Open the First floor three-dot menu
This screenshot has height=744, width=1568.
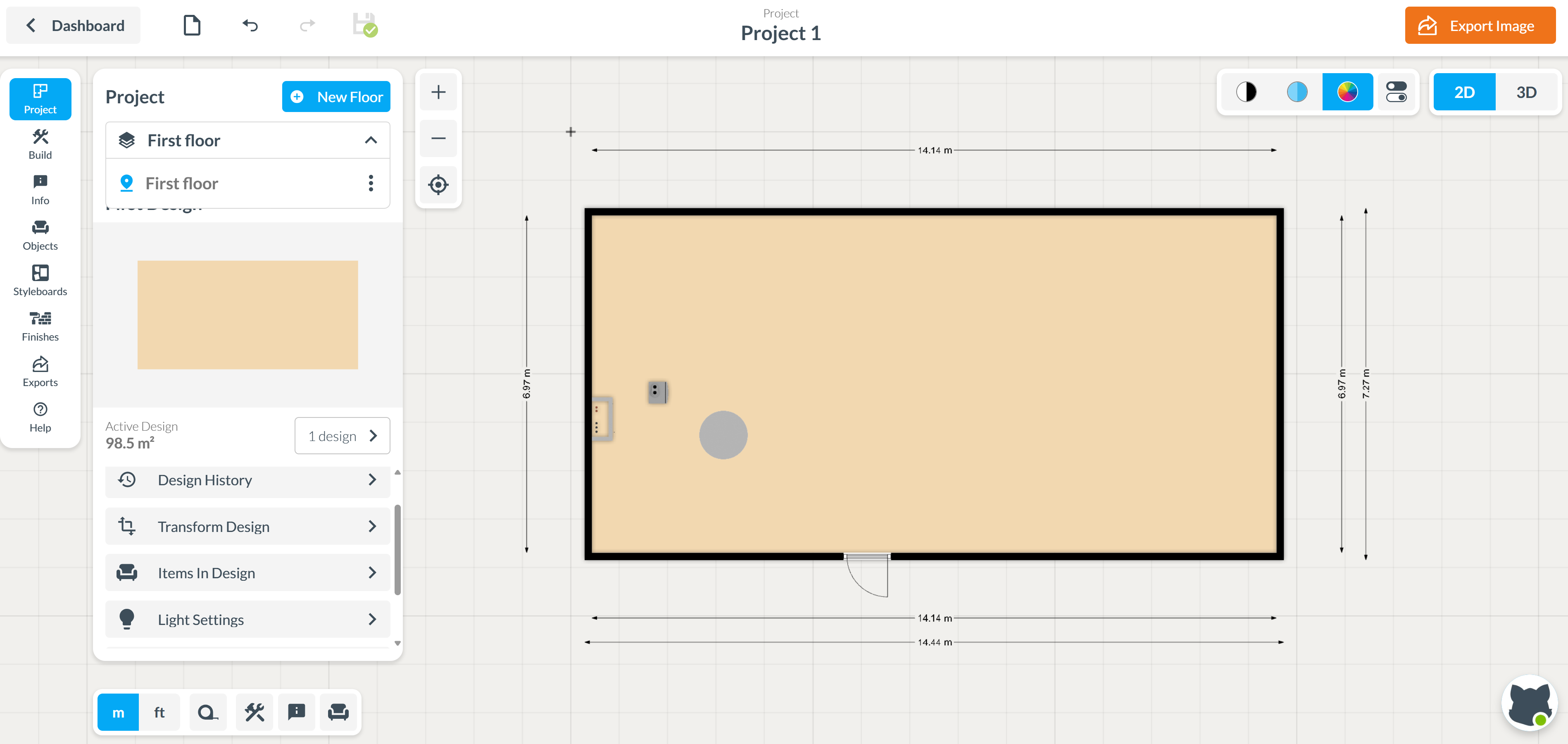tap(371, 183)
